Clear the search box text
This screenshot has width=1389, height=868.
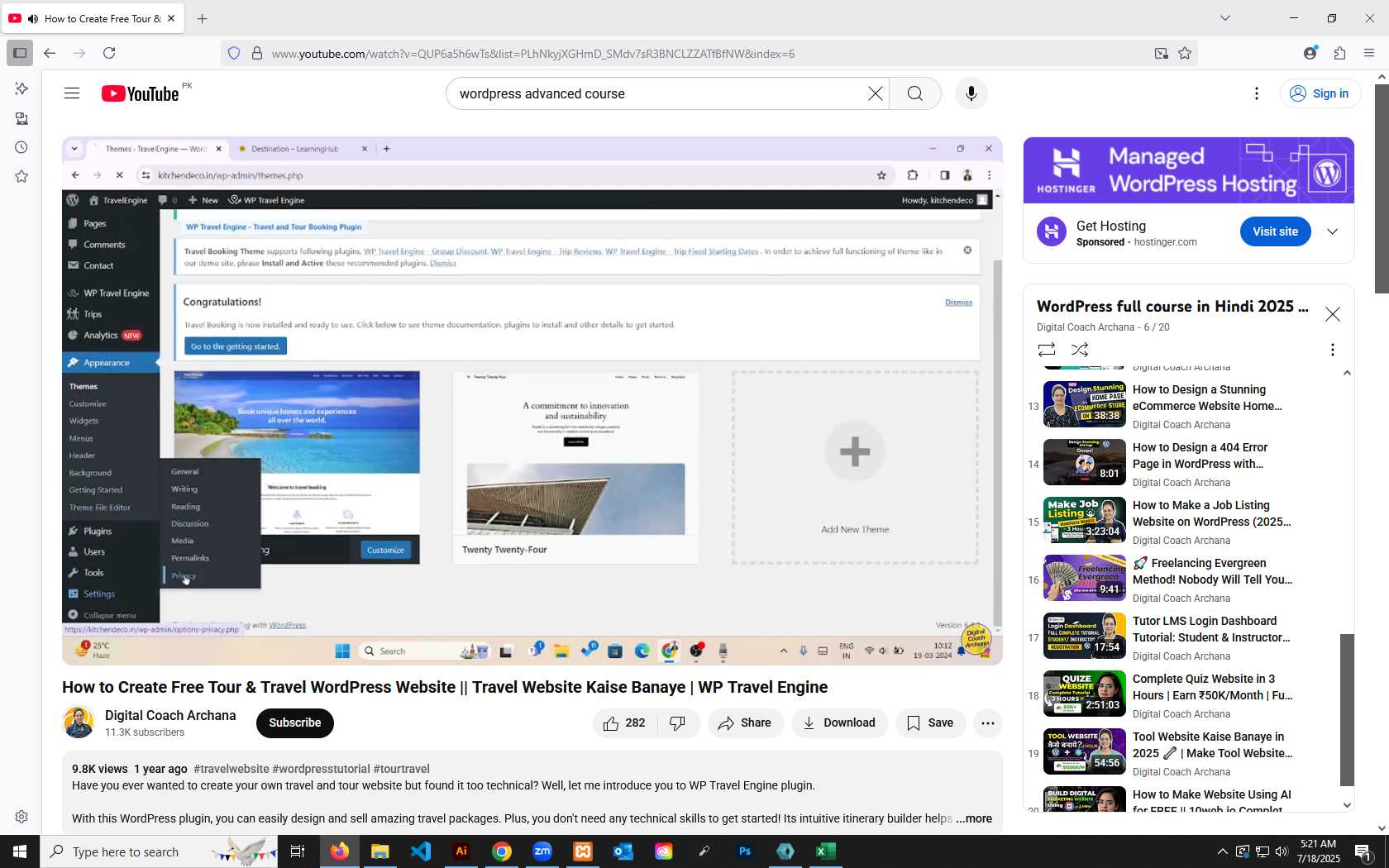[x=875, y=93]
